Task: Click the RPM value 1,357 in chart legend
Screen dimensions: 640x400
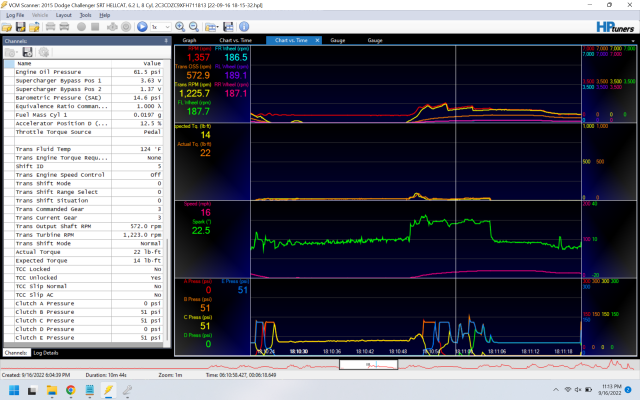Action: pos(198,58)
